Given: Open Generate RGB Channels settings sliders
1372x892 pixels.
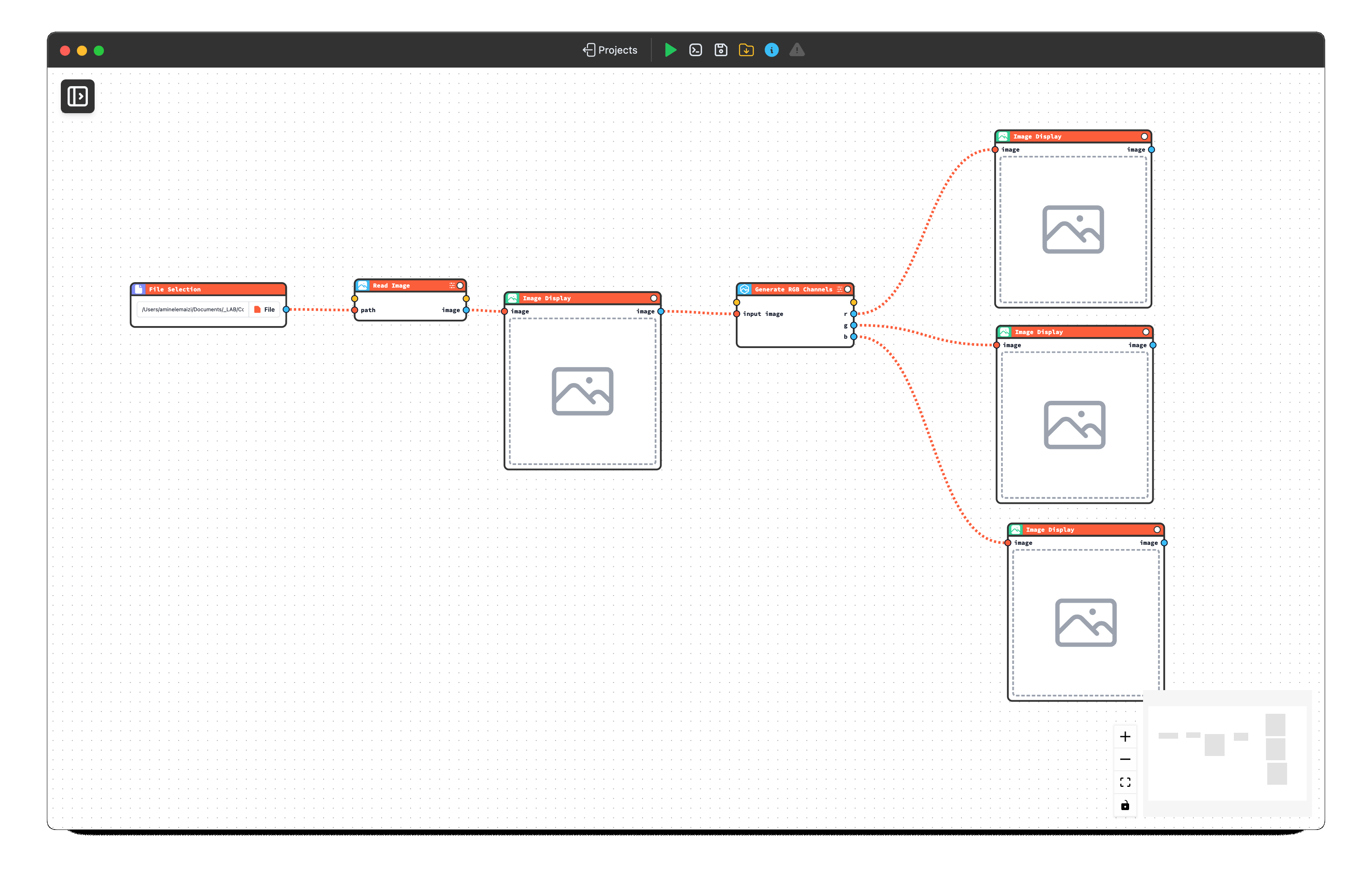Looking at the screenshot, I should 839,289.
